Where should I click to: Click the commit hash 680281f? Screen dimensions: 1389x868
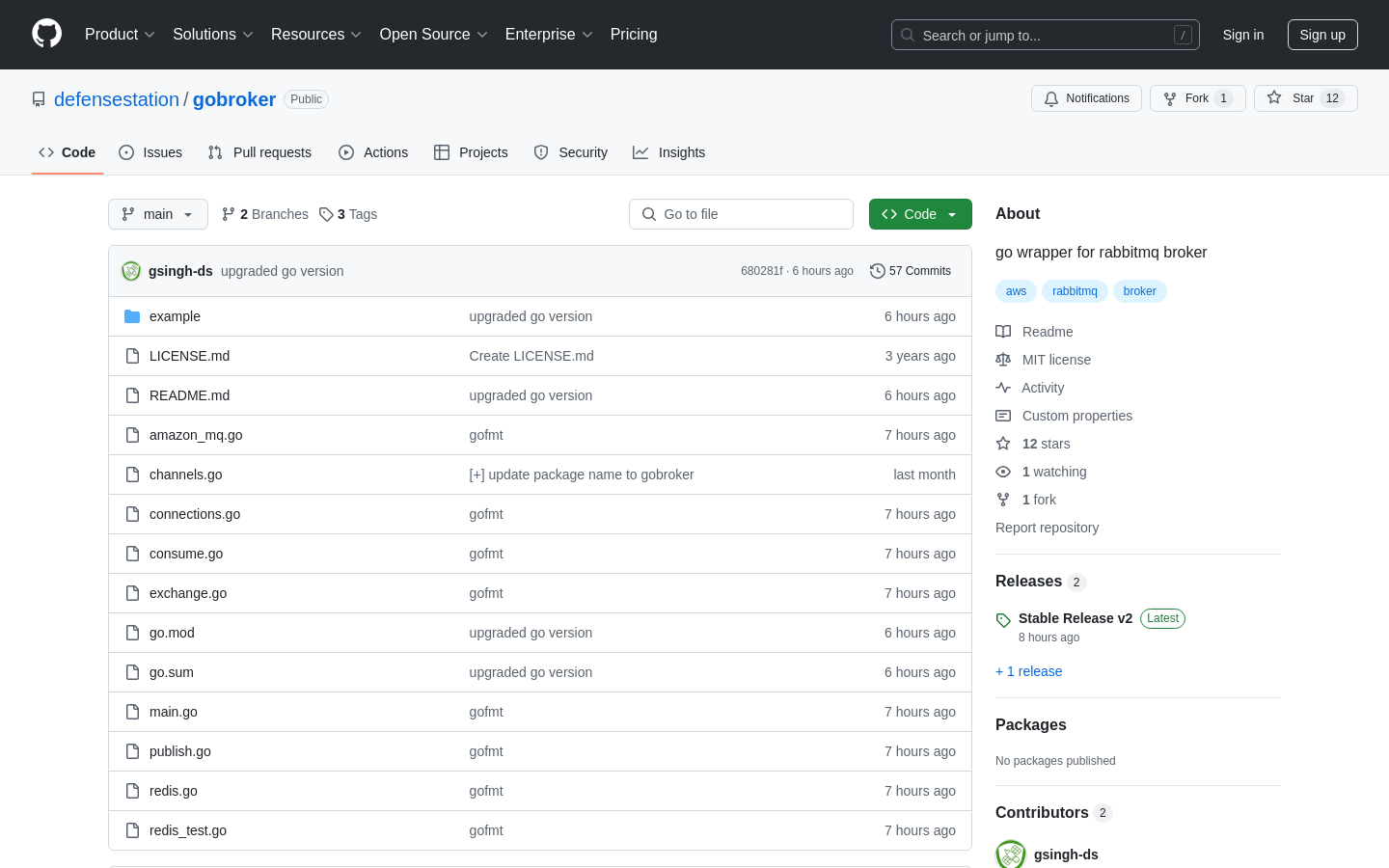point(762,271)
